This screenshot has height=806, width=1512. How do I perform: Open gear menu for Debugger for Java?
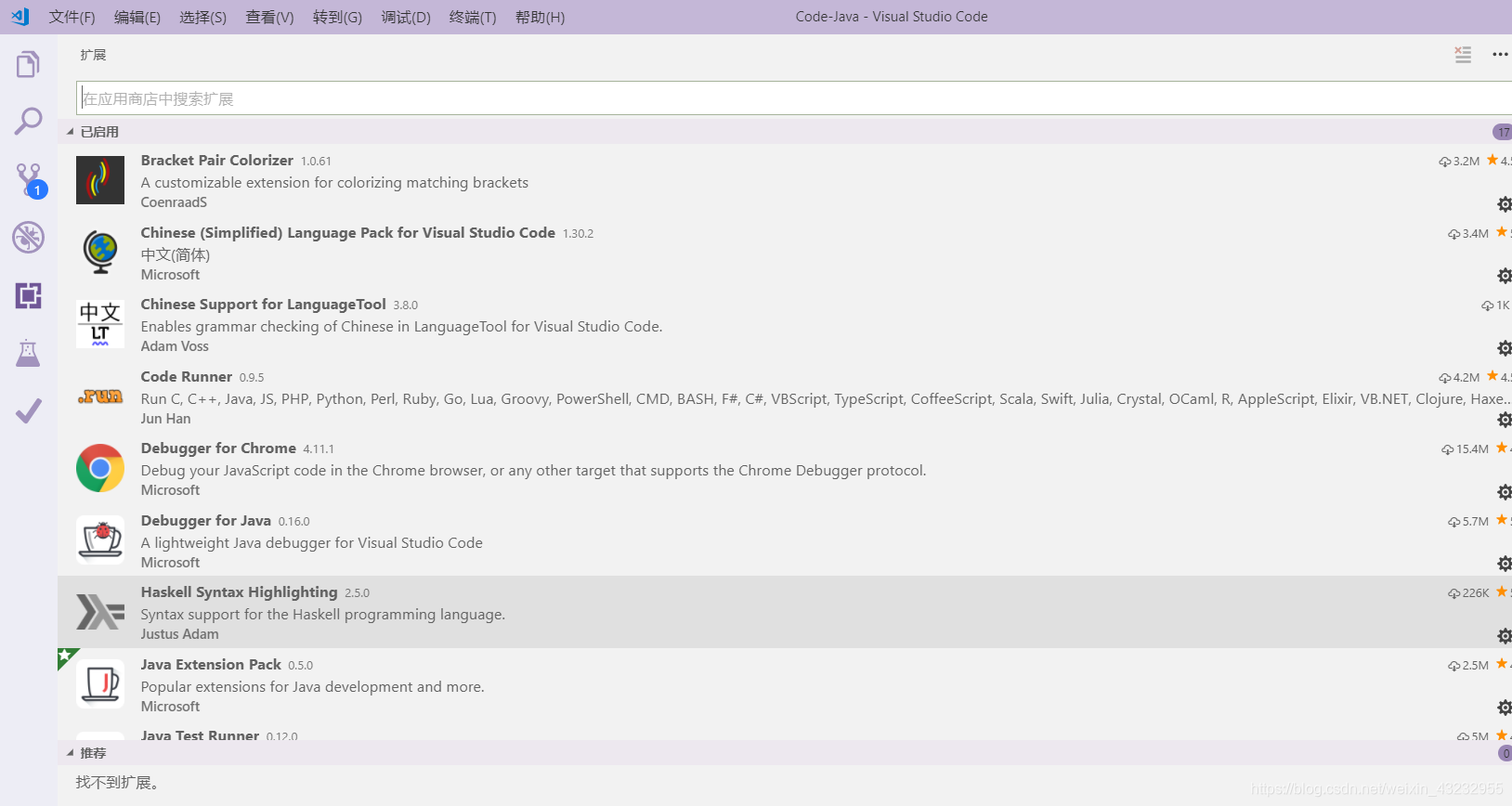(1504, 564)
